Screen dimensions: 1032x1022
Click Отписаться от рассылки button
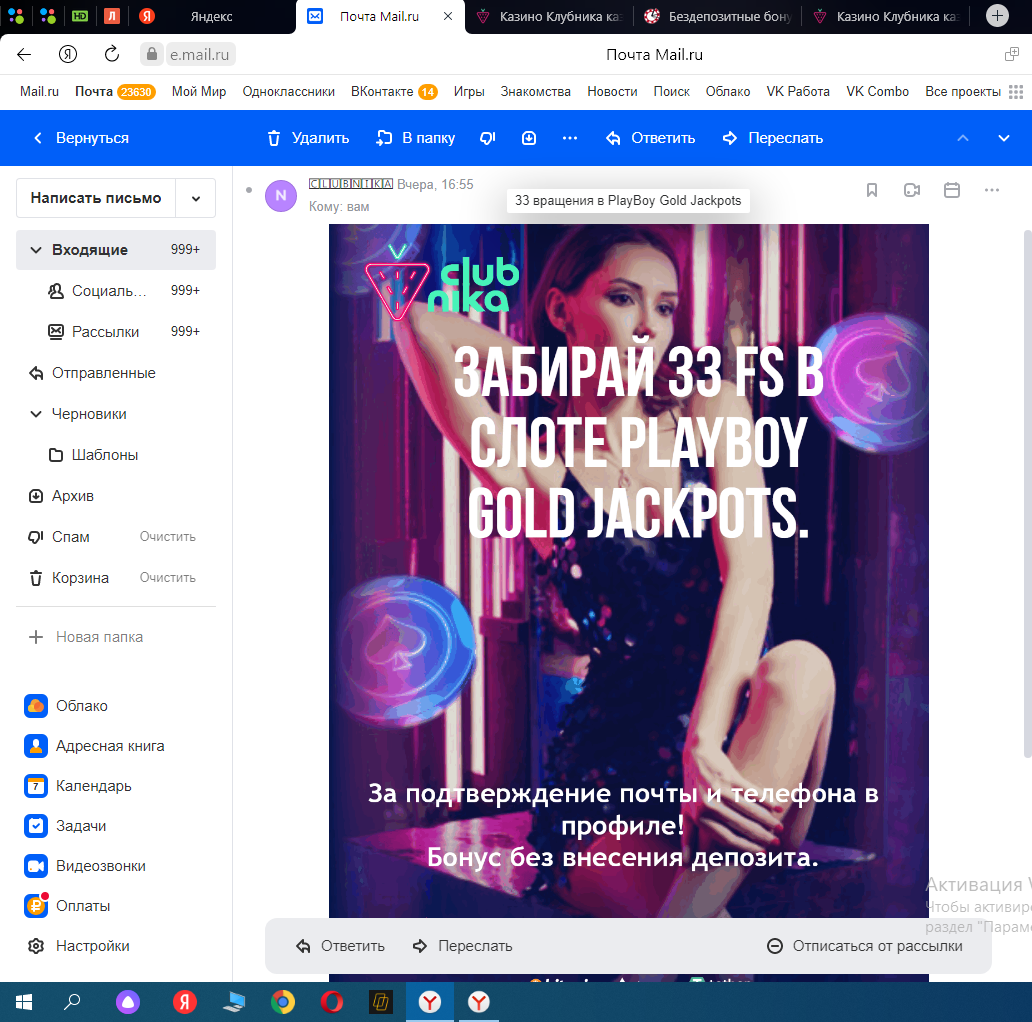pyautogui.click(x=865, y=946)
